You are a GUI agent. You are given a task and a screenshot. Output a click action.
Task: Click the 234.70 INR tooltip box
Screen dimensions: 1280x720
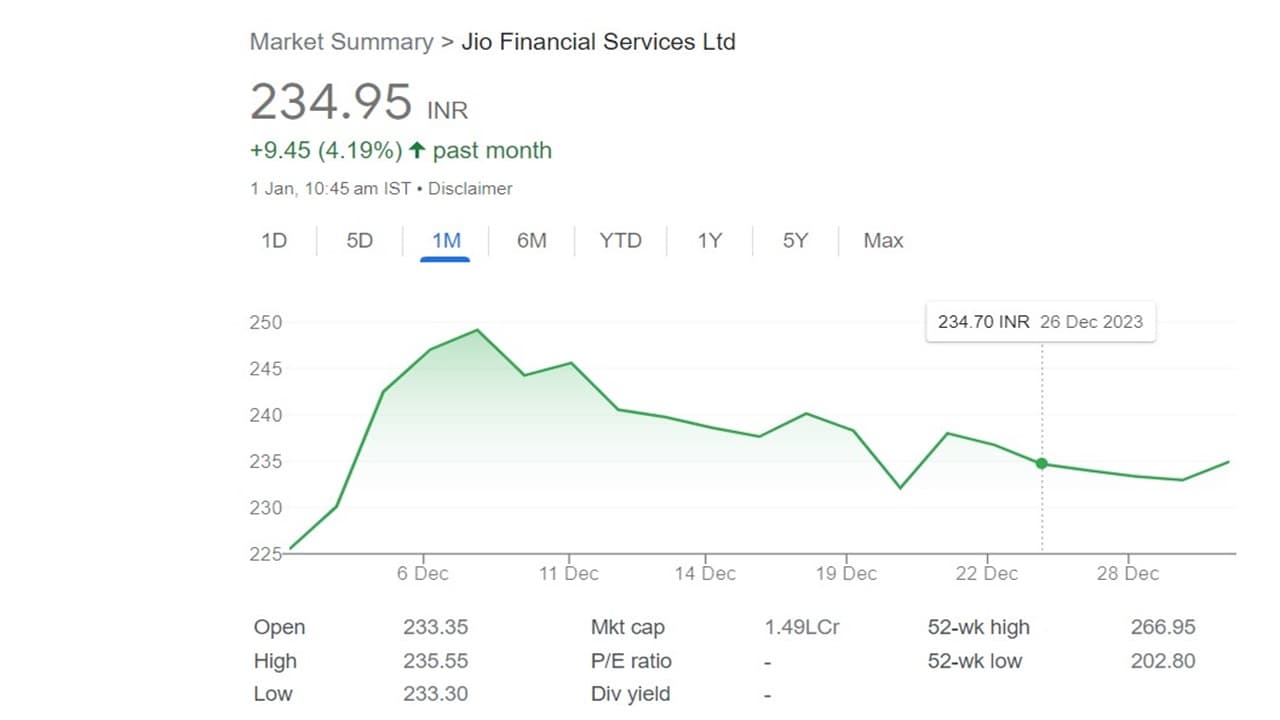1040,322
